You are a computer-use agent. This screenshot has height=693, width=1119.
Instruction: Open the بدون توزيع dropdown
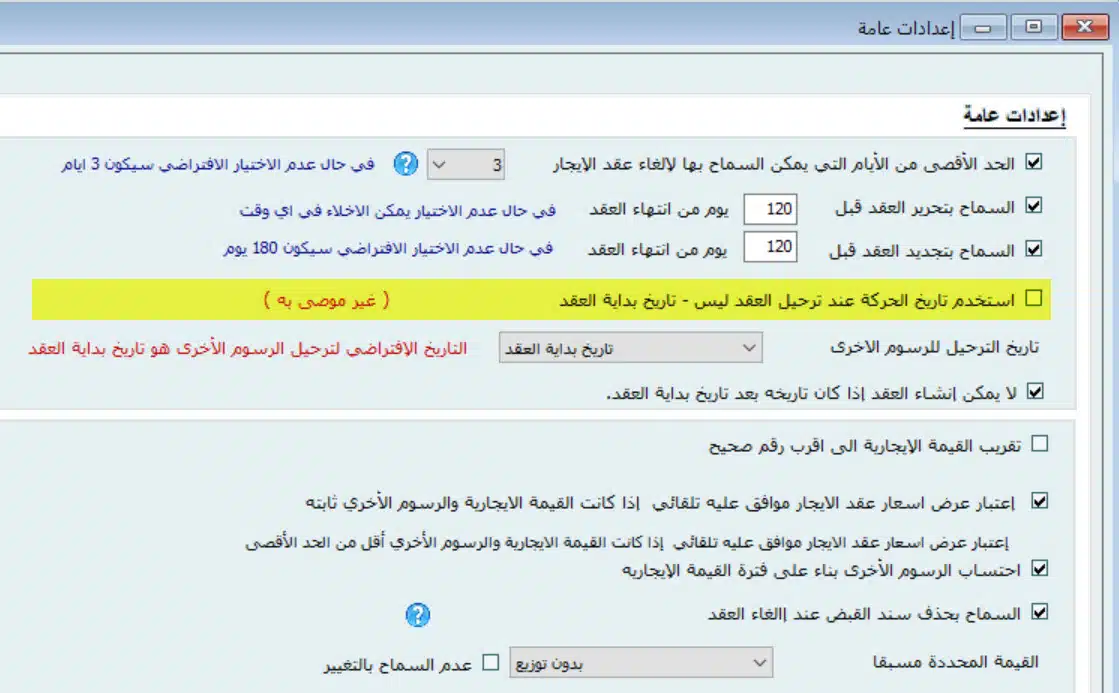[640, 663]
